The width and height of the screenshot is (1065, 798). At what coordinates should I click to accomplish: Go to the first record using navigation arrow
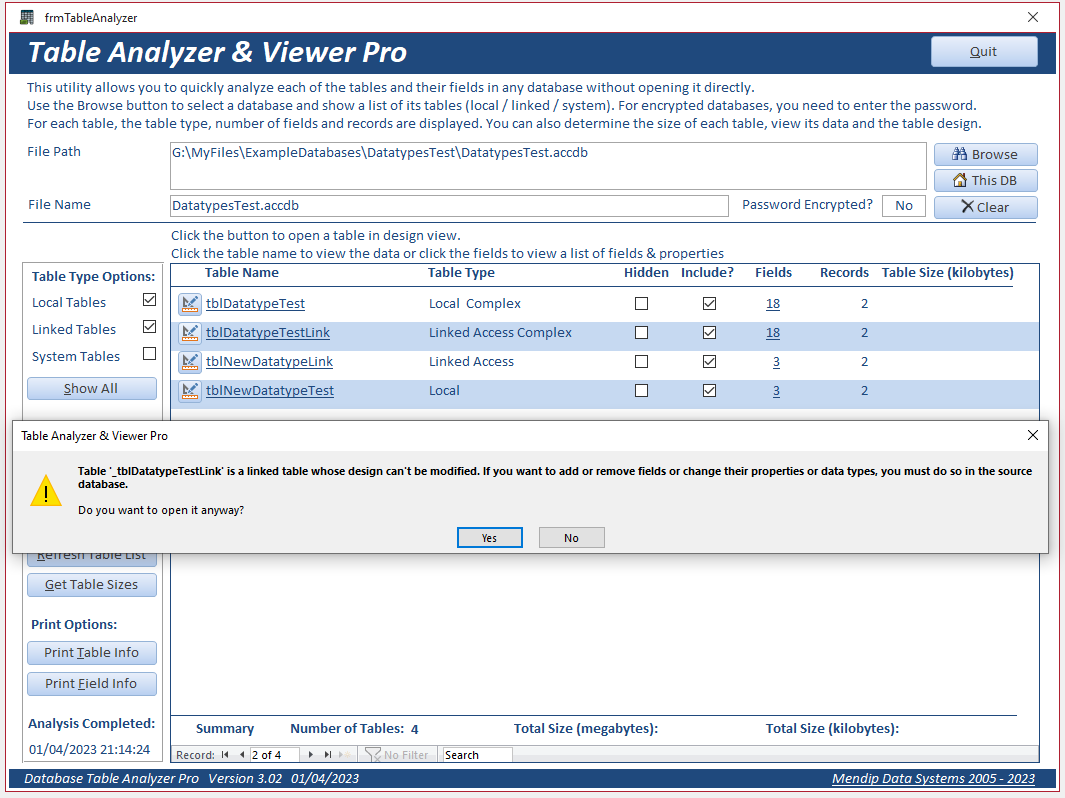(x=225, y=755)
